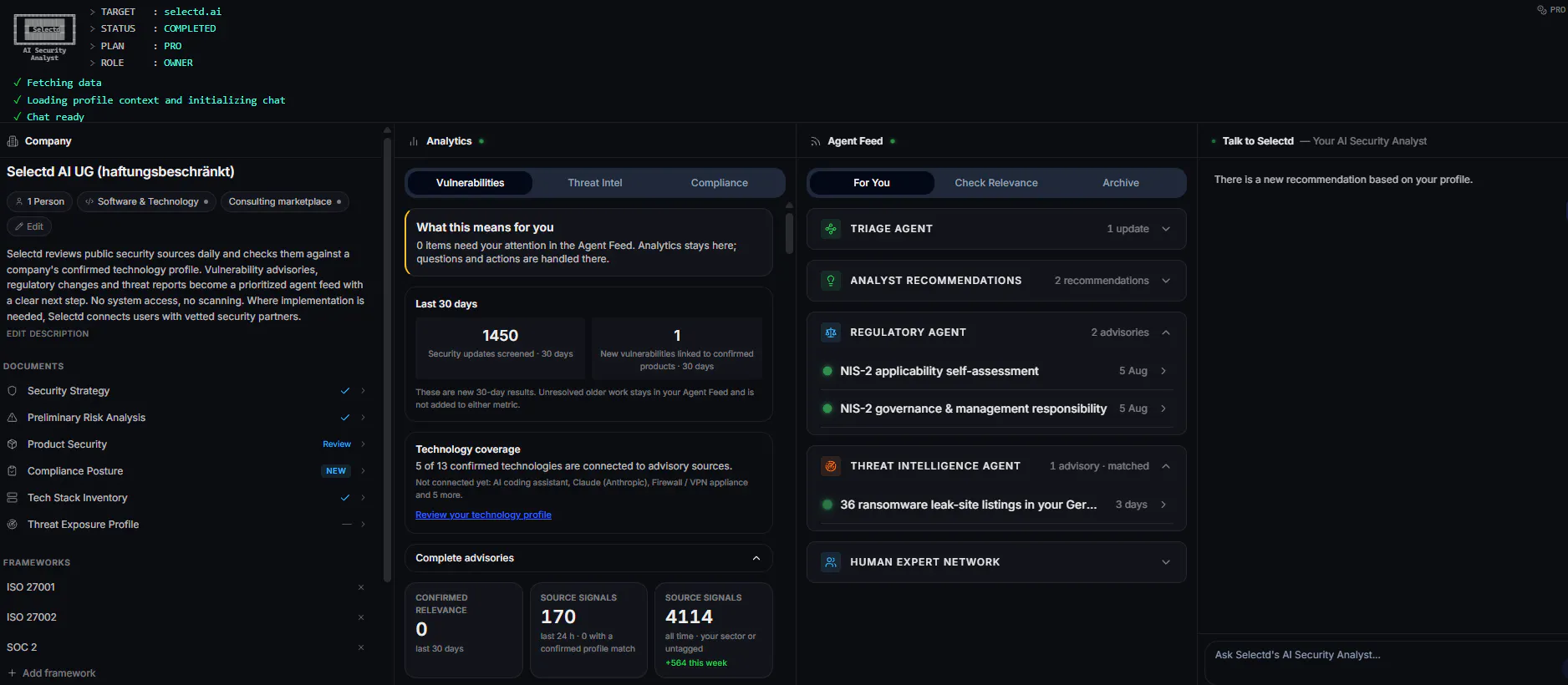
Task: Click the Selectd AI Security Analyst logo
Action: click(x=44, y=38)
